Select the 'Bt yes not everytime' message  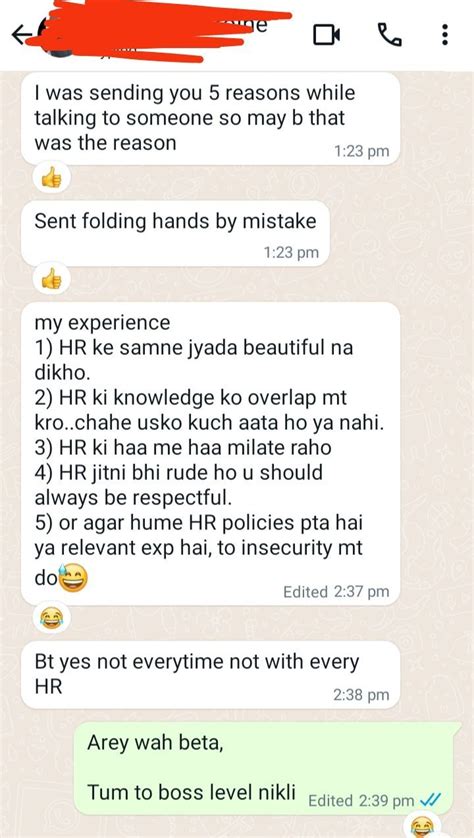[x=211, y=675]
